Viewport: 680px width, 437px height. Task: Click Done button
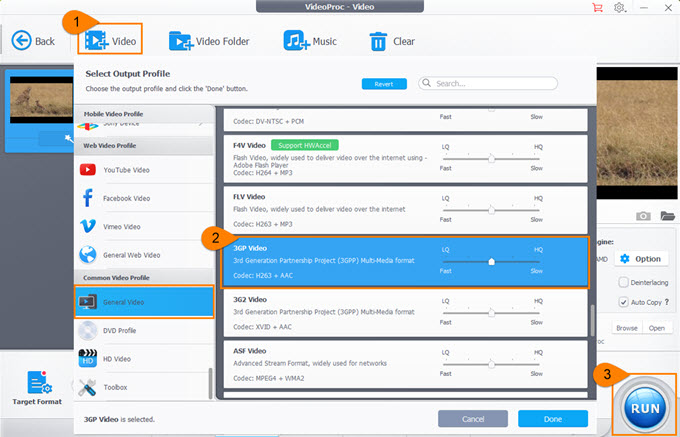coord(553,419)
